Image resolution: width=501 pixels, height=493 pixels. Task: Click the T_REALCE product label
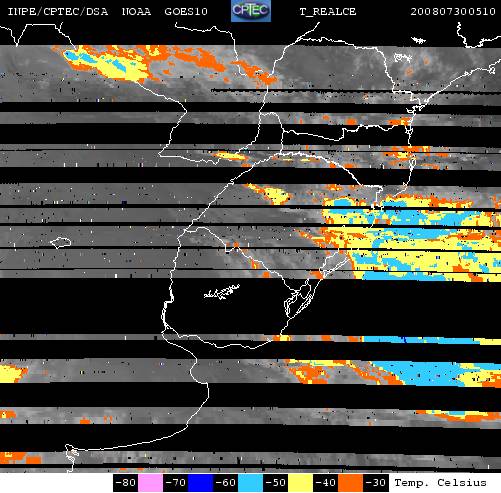click(328, 12)
